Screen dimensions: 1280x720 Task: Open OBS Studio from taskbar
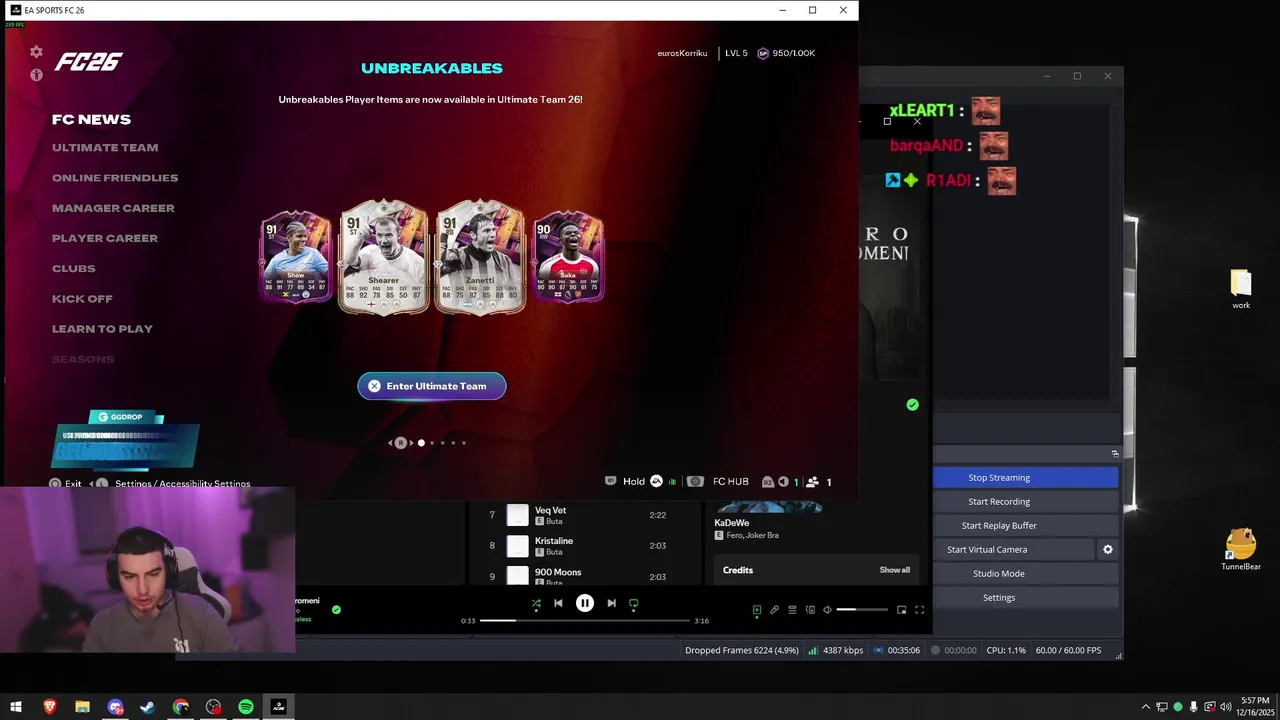pos(213,707)
